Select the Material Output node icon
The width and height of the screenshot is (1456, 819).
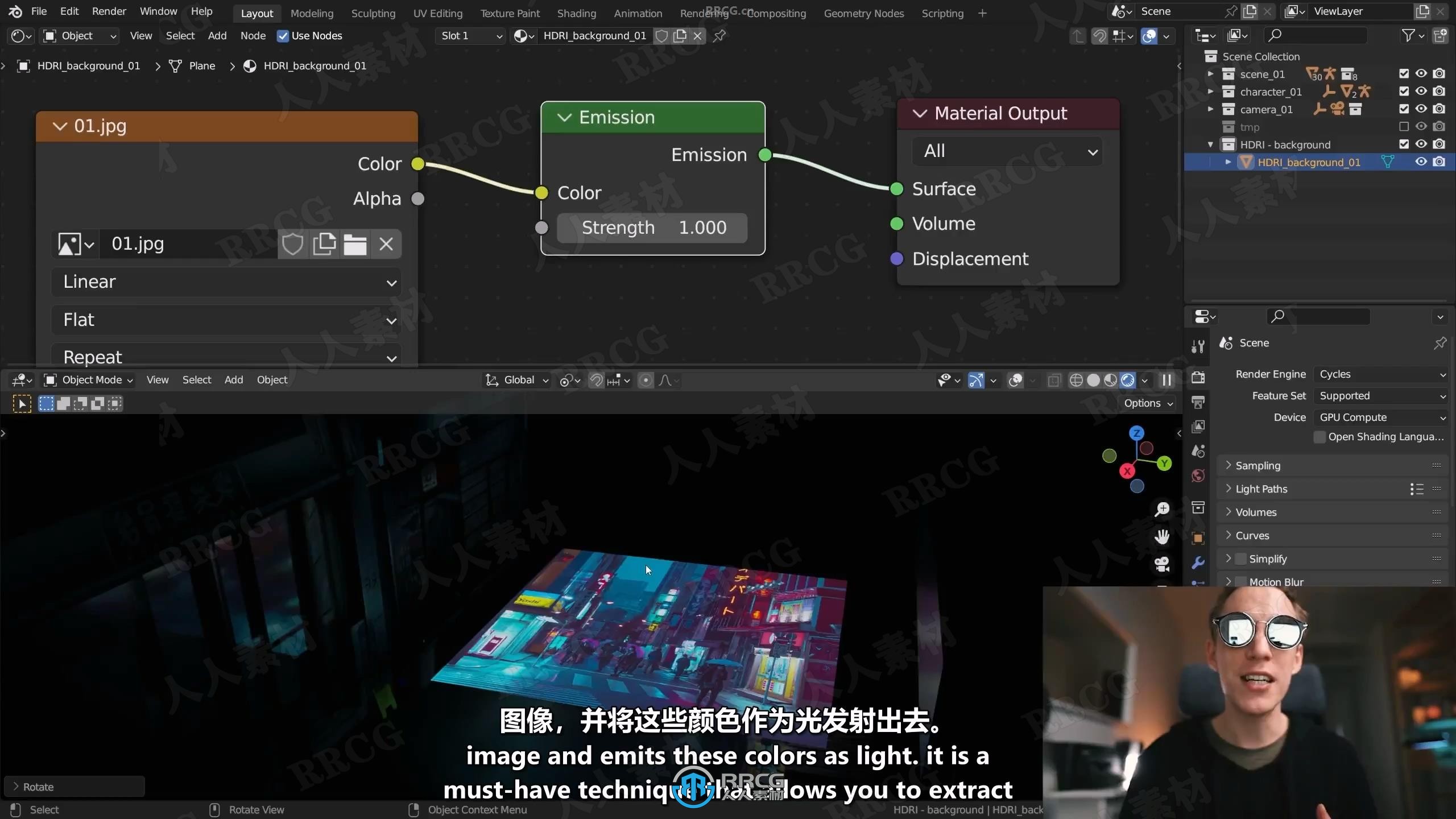click(x=917, y=113)
